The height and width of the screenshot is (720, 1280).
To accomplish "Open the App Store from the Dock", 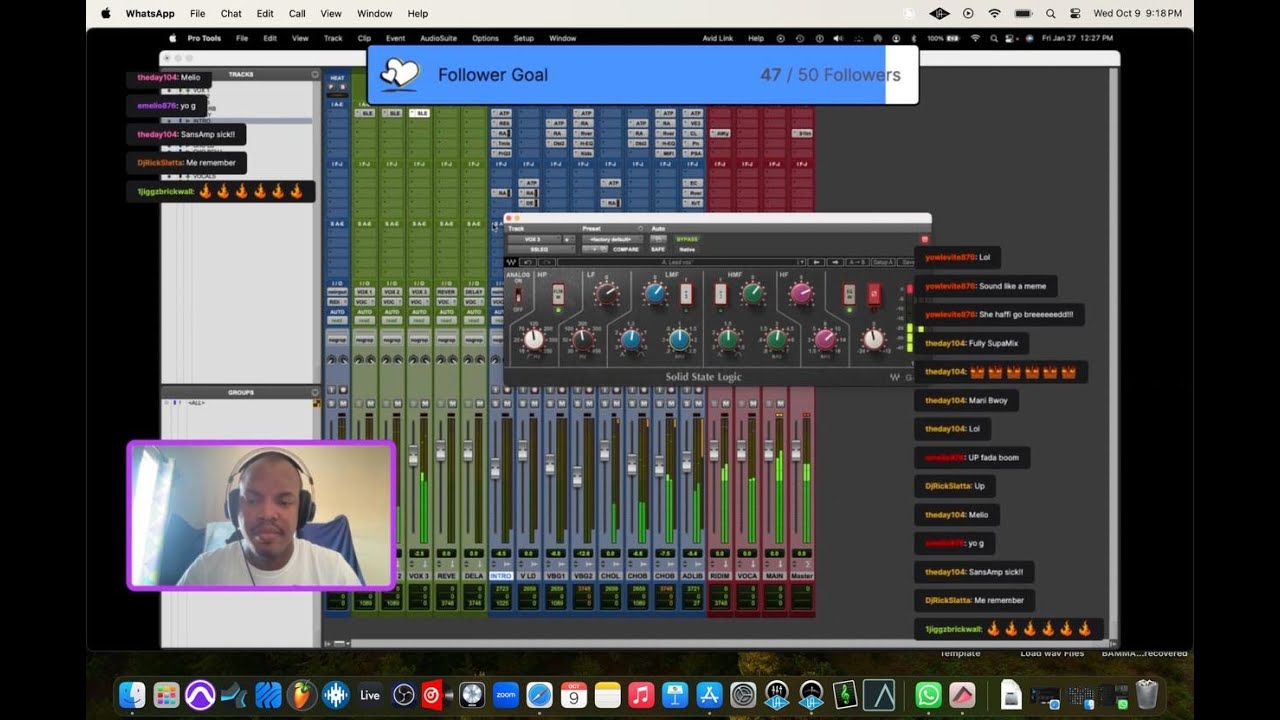I will click(709, 695).
